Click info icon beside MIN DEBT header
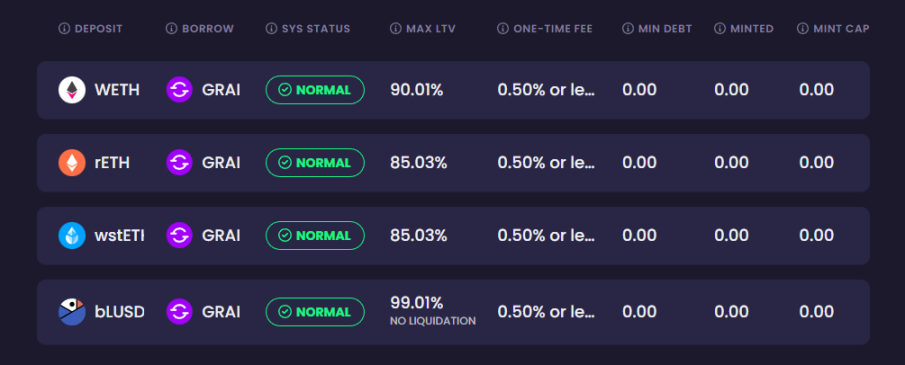The height and width of the screenshot is (365, 905). (628, 28)
